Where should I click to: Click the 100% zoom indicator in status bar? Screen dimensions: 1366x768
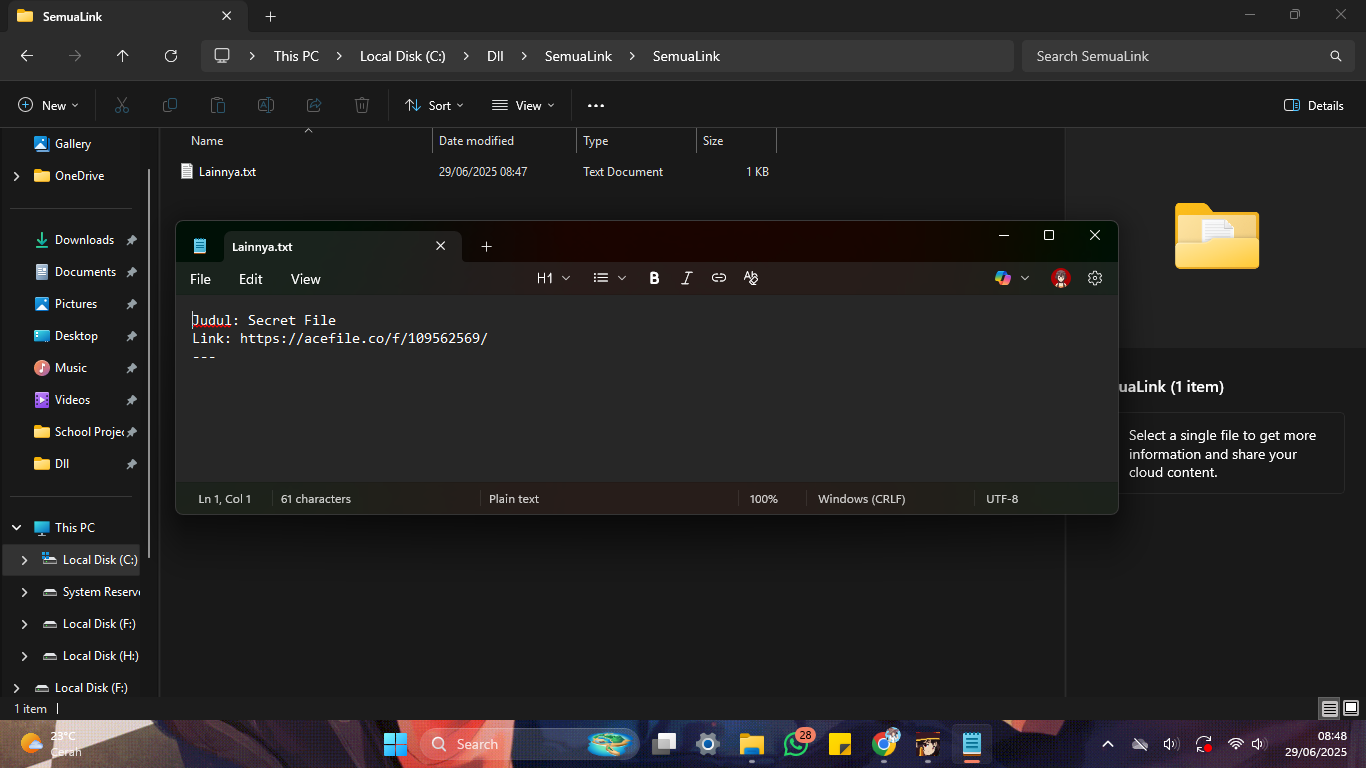point(764,498)
